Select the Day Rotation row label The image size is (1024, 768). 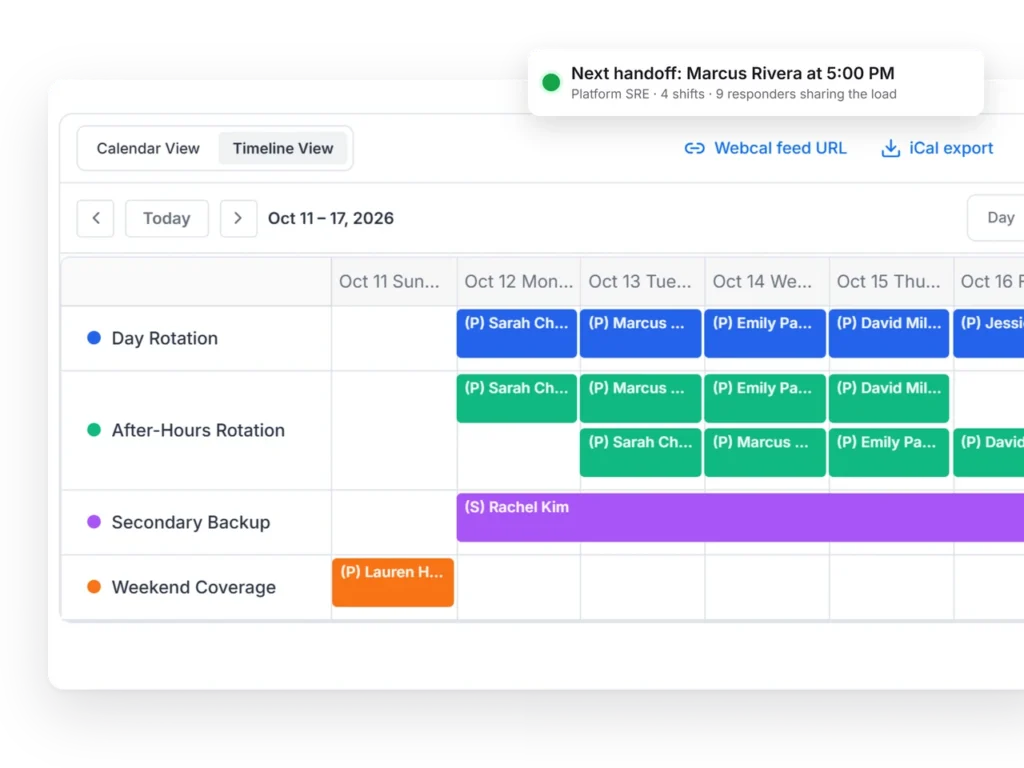coord(165,338)
